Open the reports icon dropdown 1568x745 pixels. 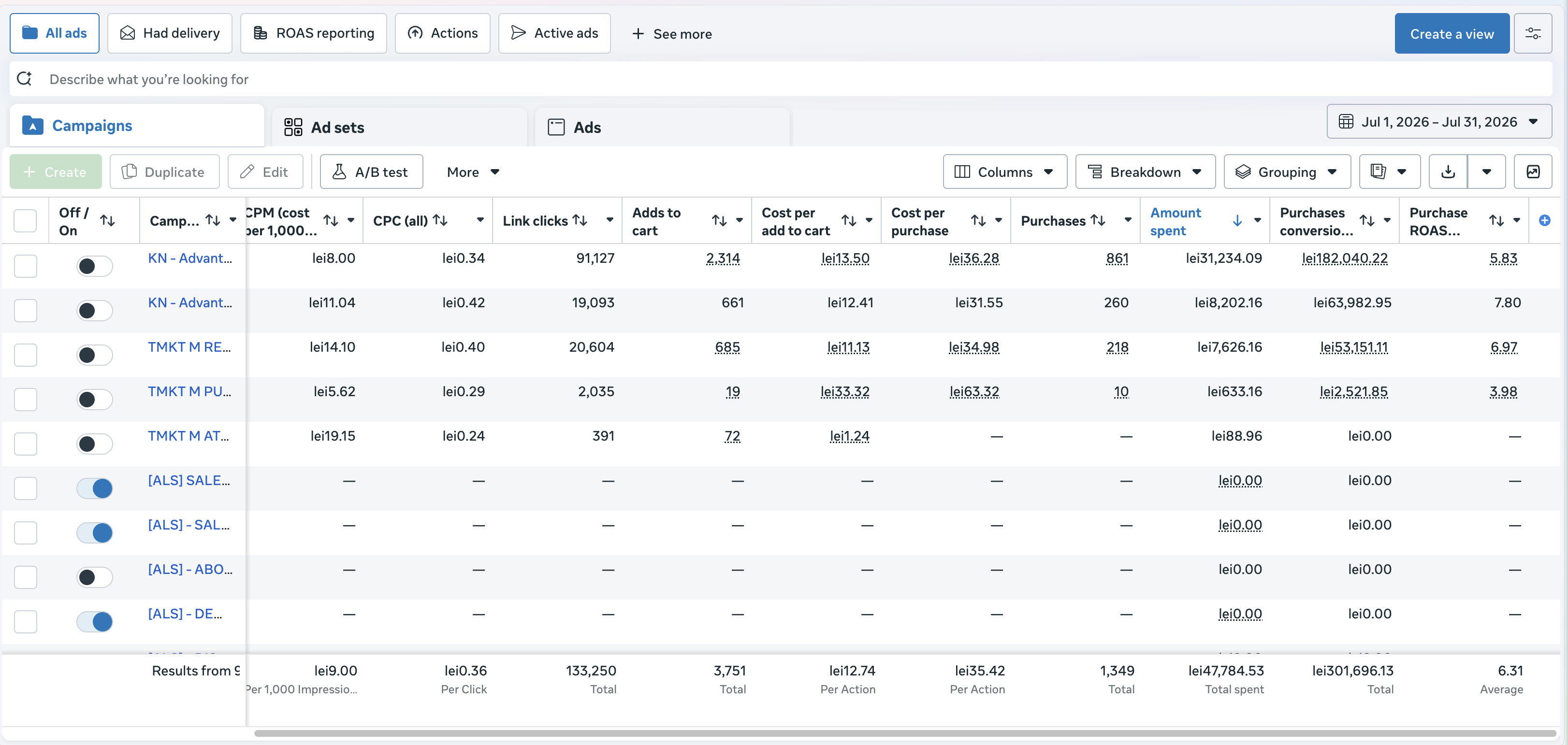[x=1389, y=172]
